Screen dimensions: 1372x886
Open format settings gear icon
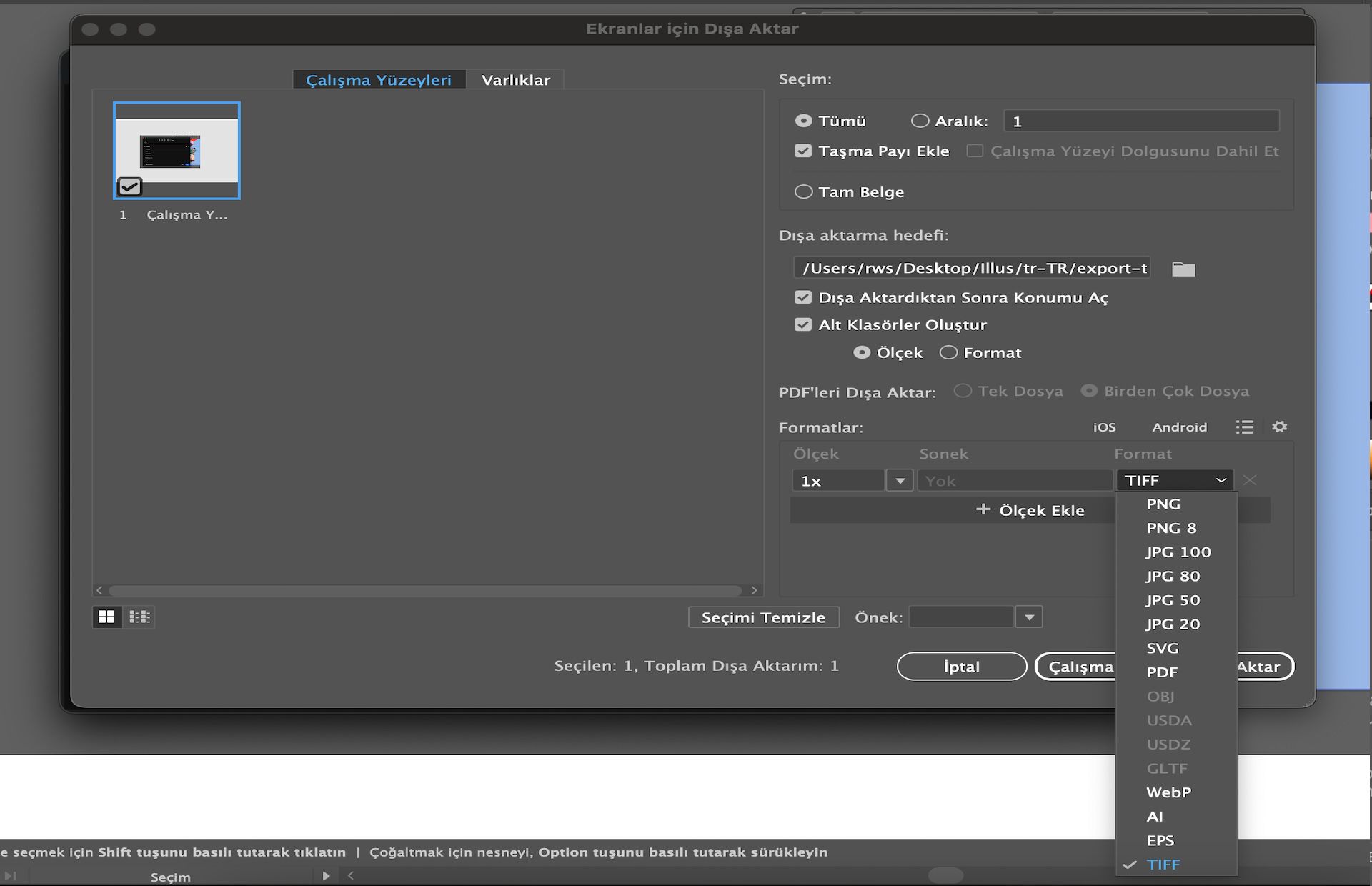point(1279,427)
